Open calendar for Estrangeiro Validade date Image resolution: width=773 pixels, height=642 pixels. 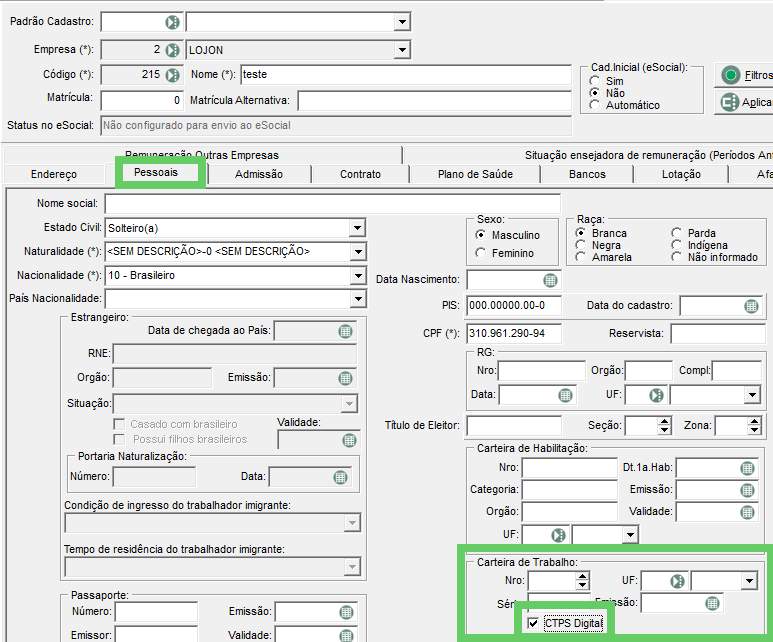349,440
